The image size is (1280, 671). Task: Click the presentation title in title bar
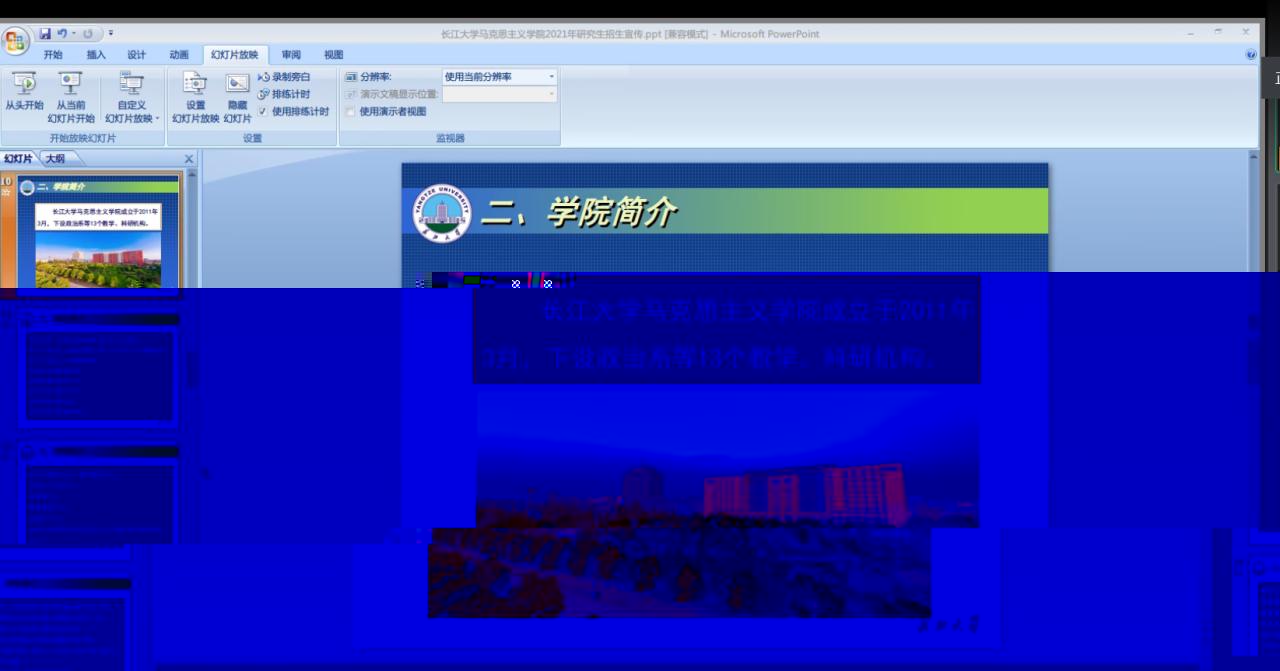pos(630,34)
